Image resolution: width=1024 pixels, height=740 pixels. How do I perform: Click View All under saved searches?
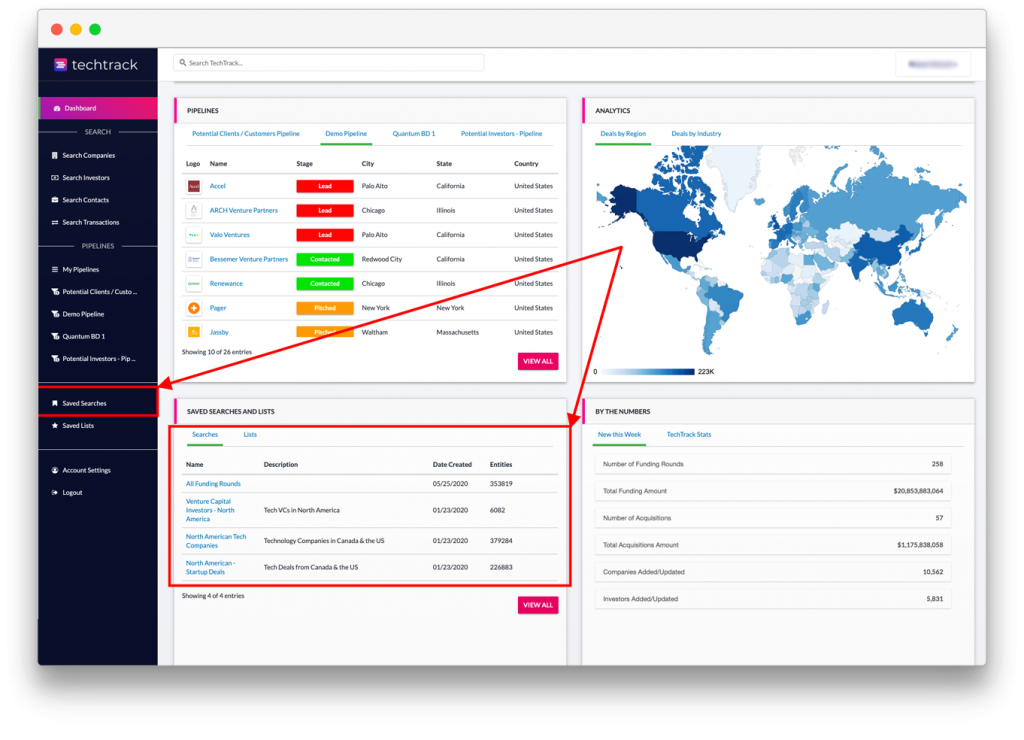538,605
